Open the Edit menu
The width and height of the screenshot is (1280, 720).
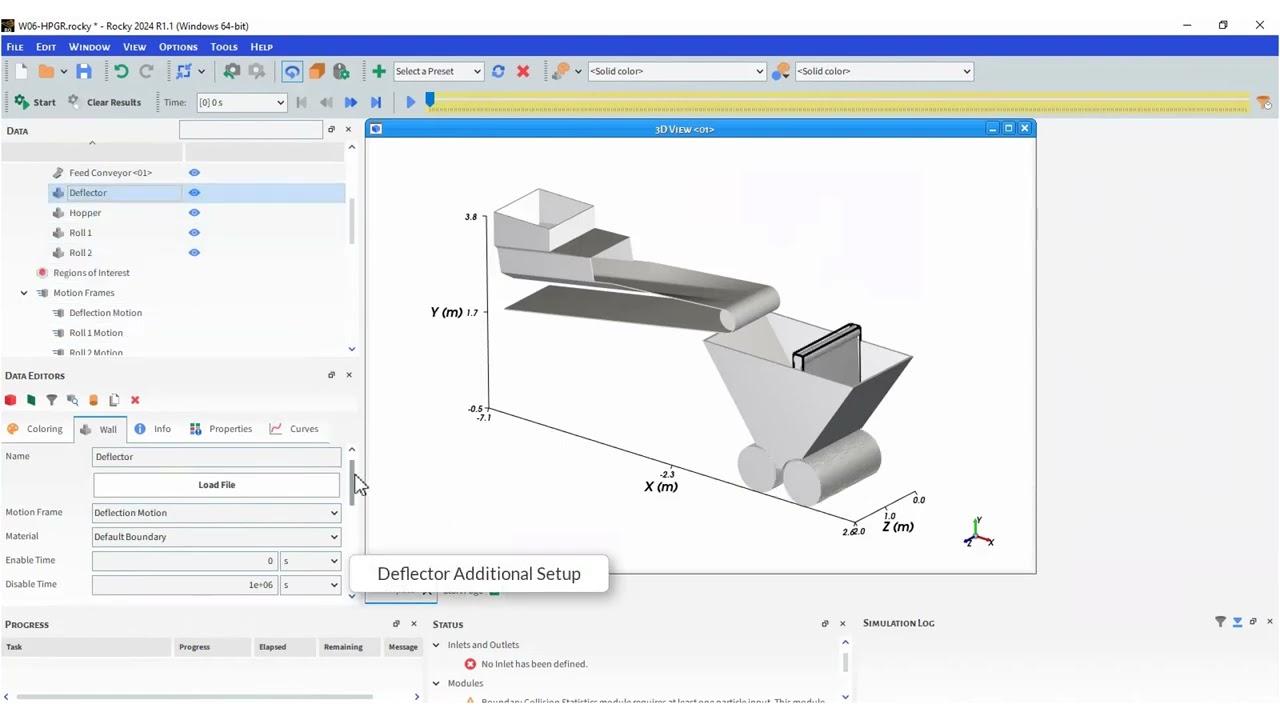(x=46, y=47)
